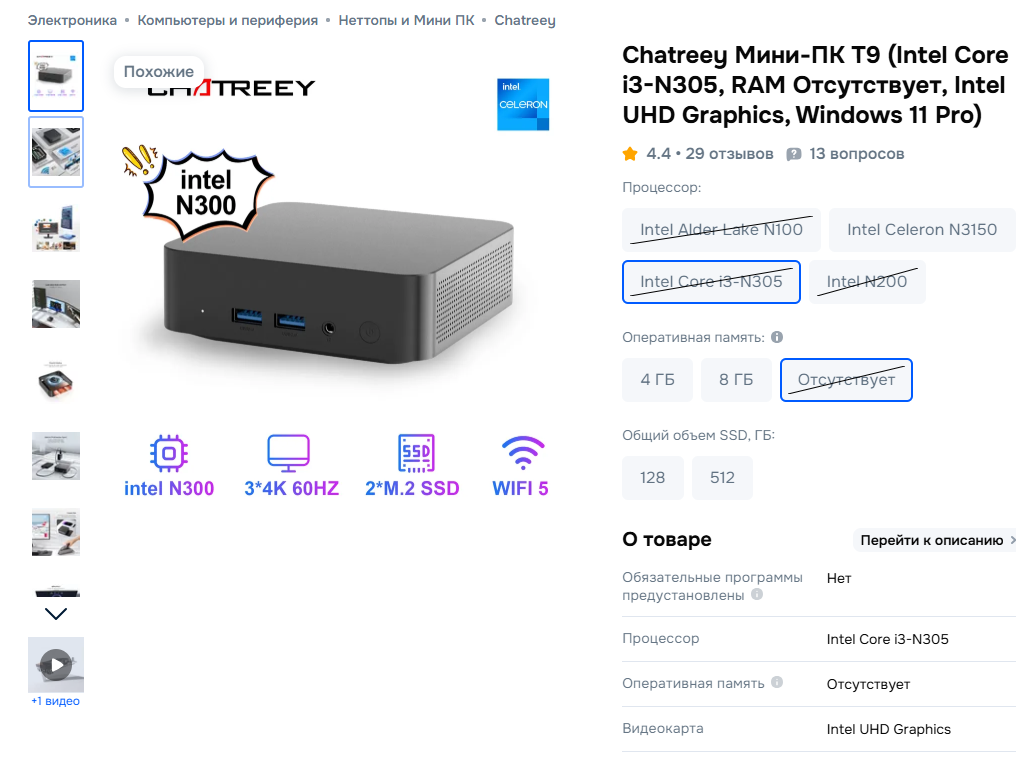Click the Intel Celeron badge on image
Viewport: 1016px width, 765px height.
tap(523, 104)
